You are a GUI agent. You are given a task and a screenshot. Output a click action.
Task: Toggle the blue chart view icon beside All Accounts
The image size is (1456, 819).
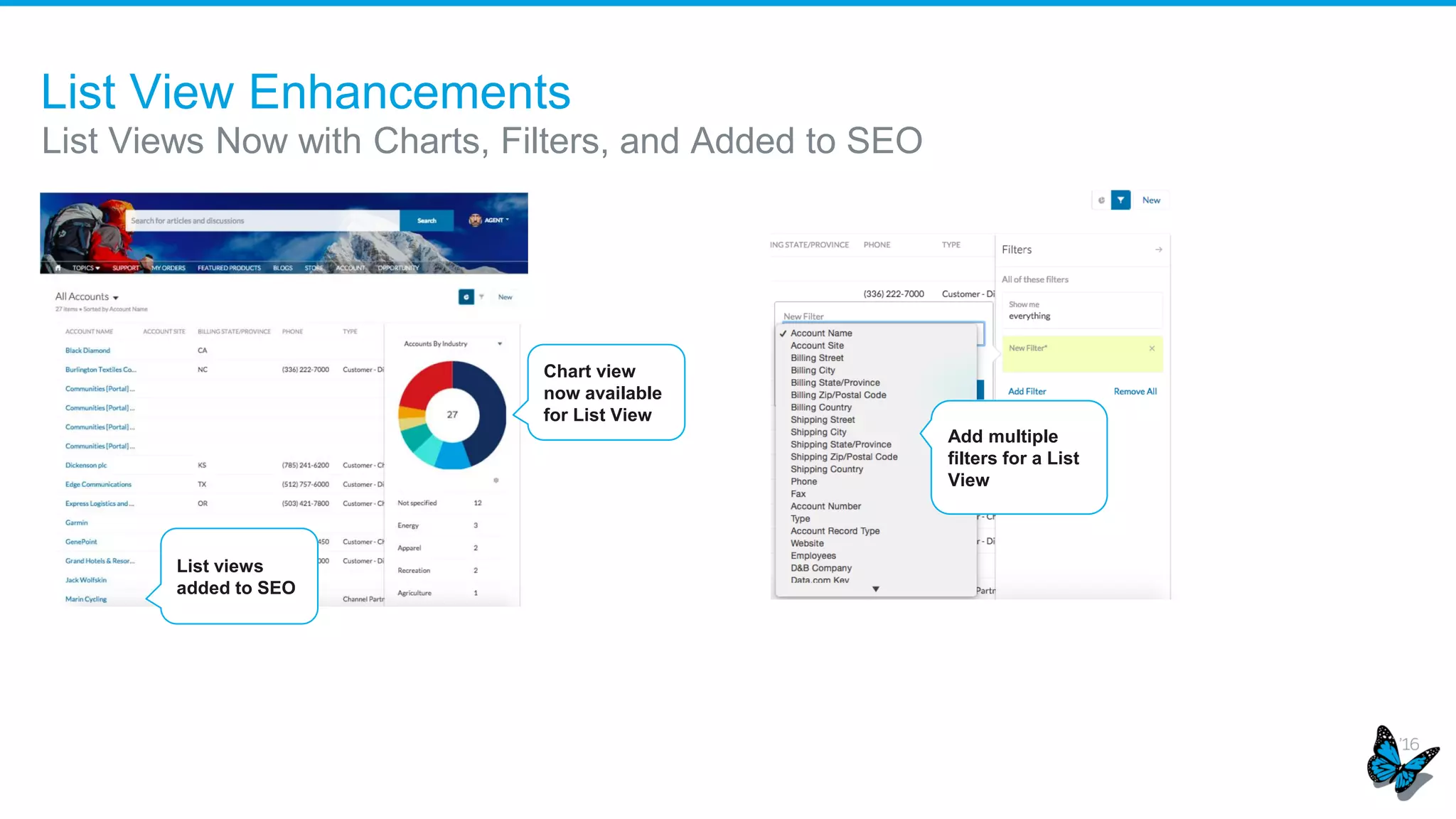466,297
